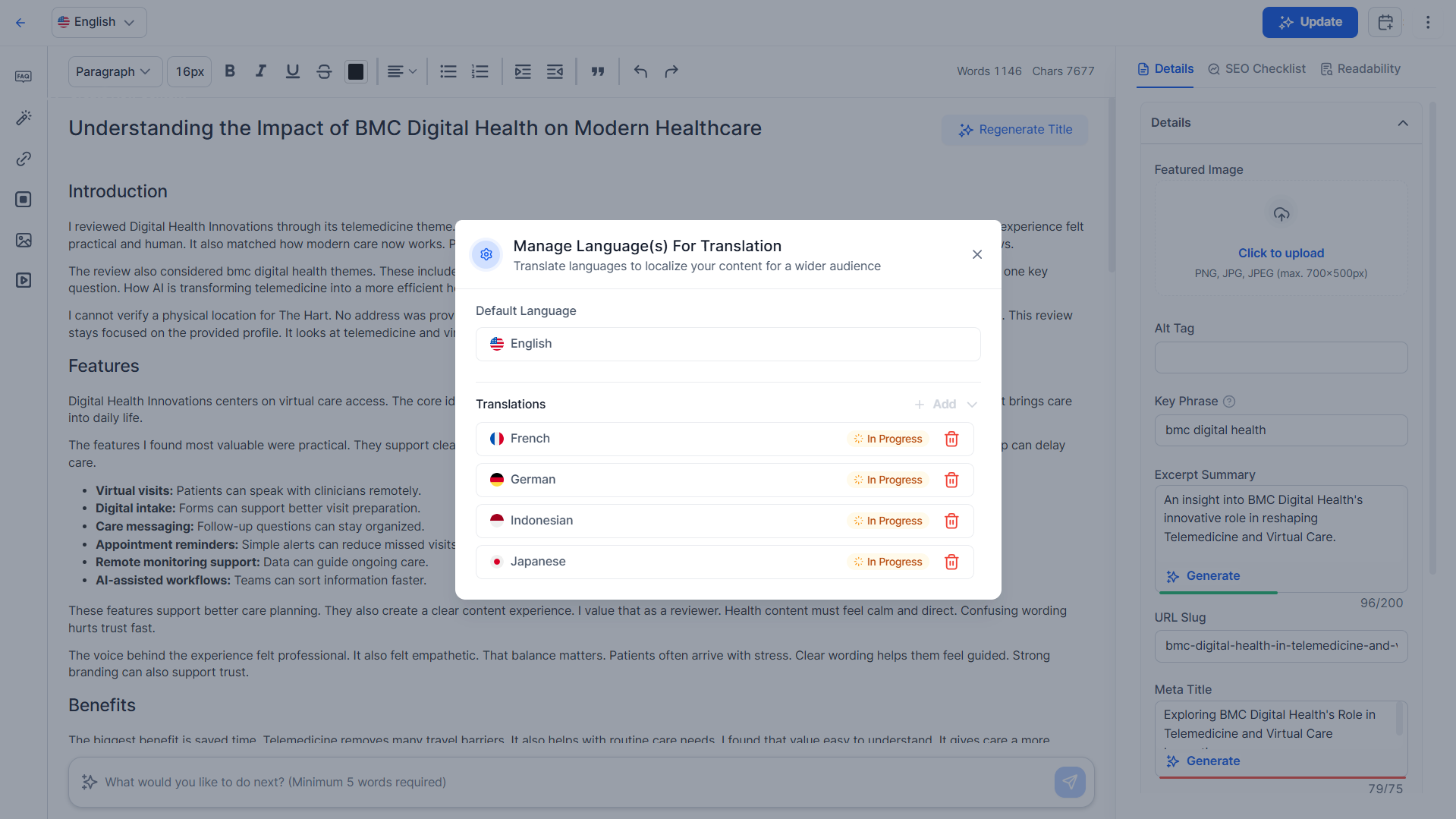Select the German translation row
Image resolution: width=1456 pixels, height=819 pixels.
[725, 480]
